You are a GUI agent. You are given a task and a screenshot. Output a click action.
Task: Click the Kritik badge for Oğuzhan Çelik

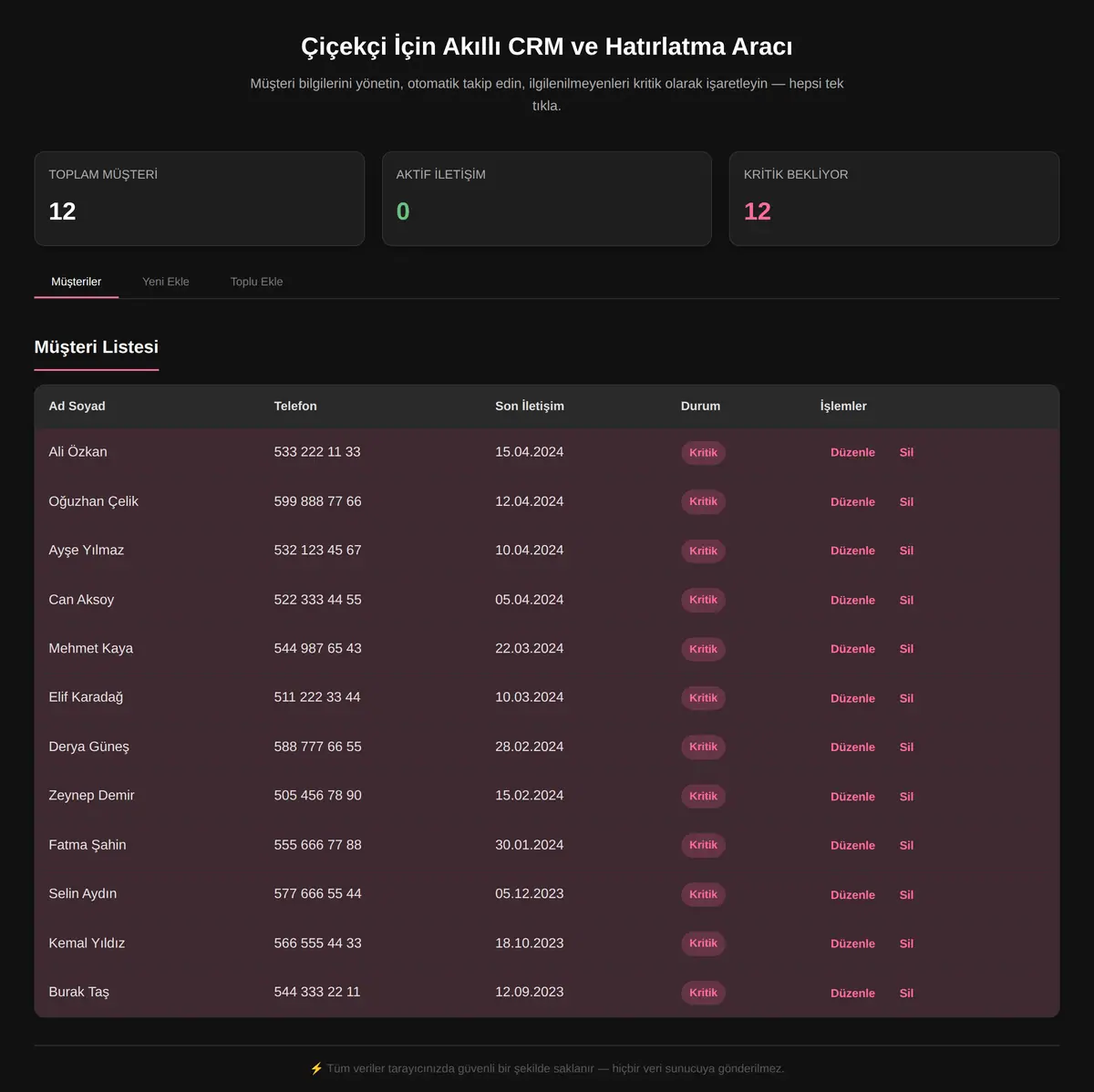(x=703, y=502)
